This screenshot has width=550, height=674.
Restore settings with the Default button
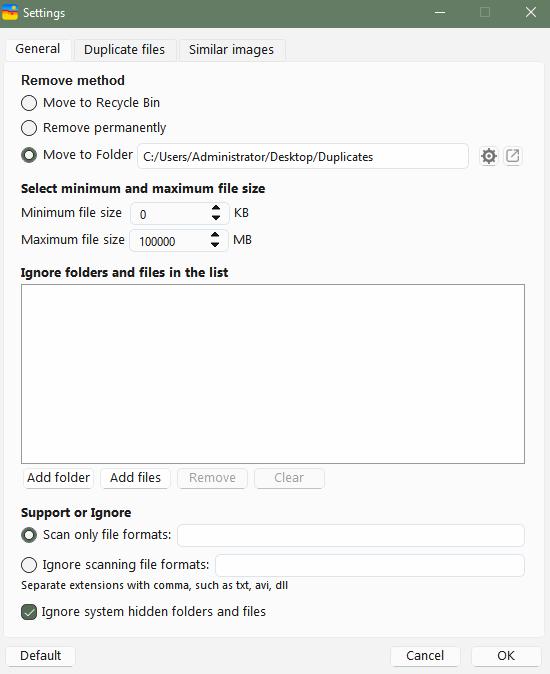[41, 656]
